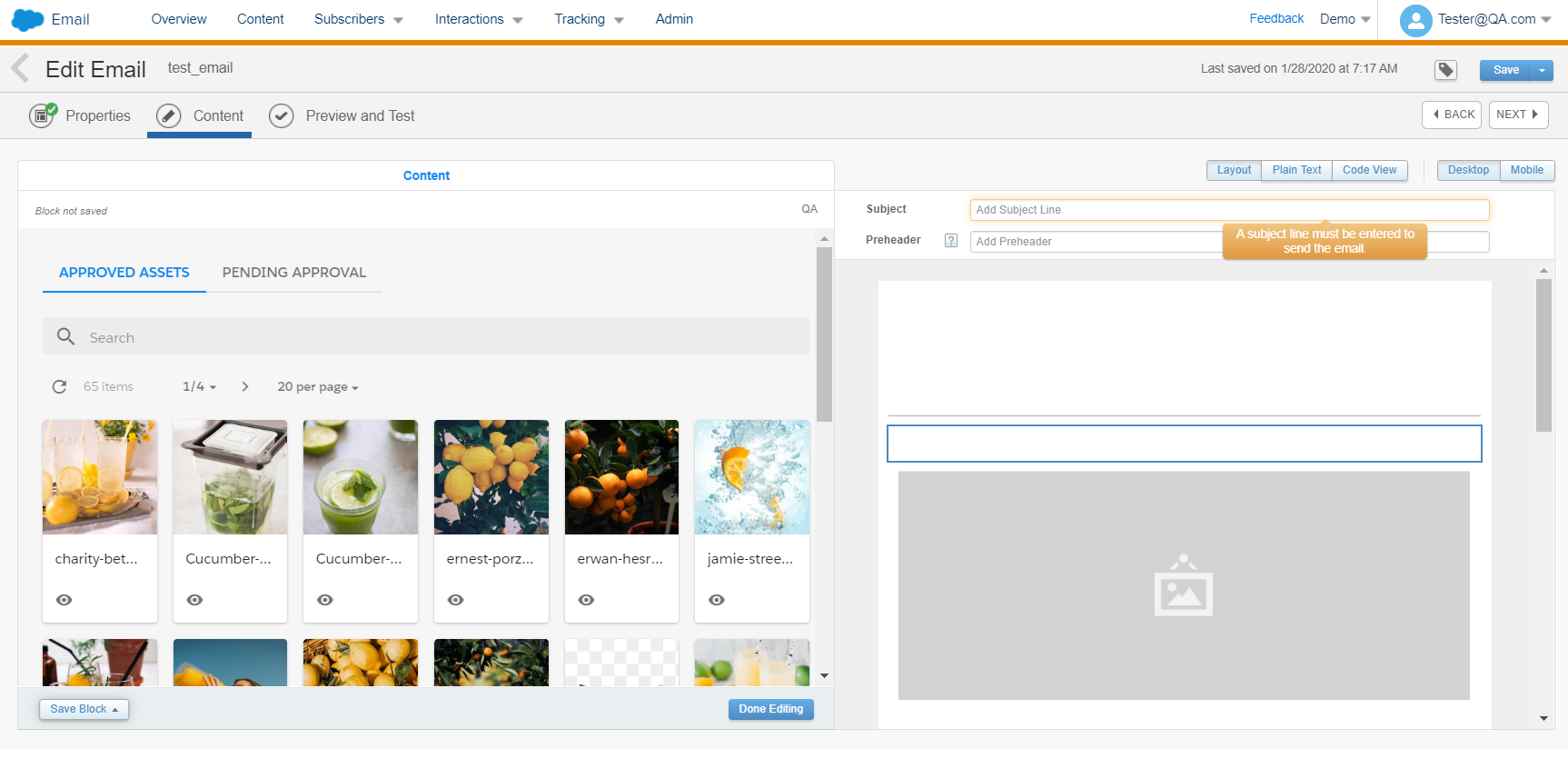The width and height of the screenshot is (1568, 759).
Task: Go to next assets page arrow
Action: (245, 386)
